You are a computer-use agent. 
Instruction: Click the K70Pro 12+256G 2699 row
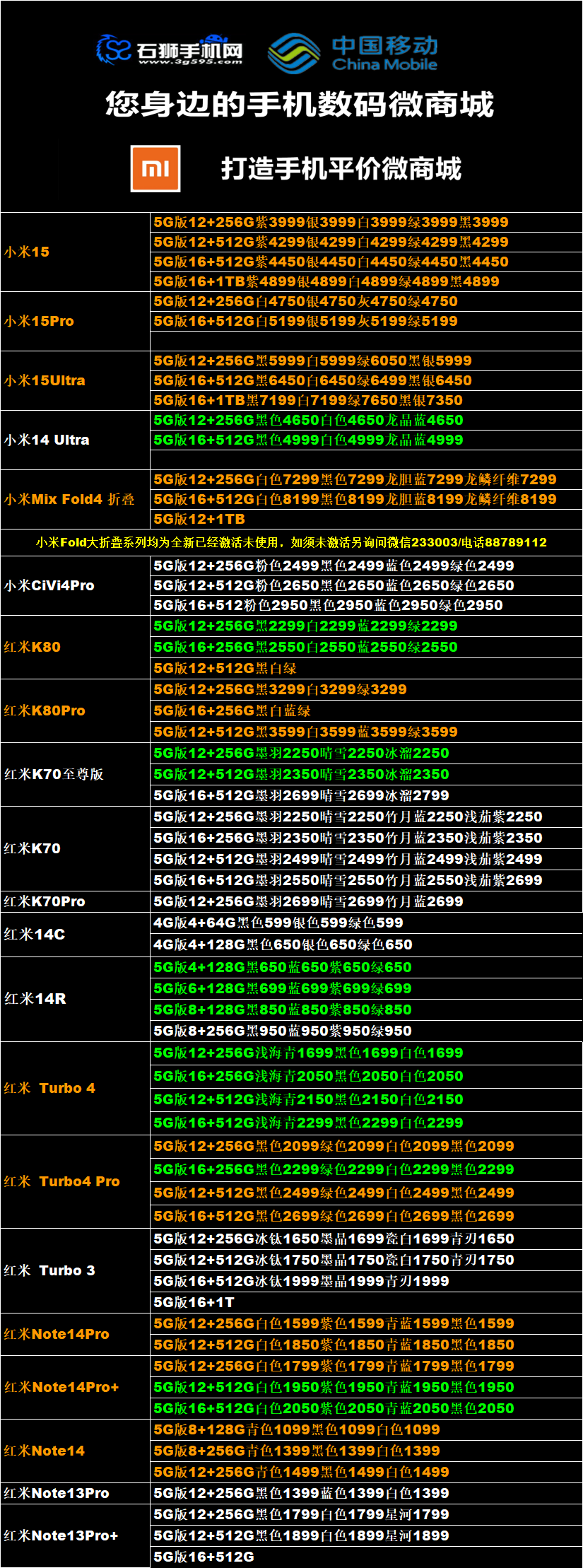click(366, 901)
